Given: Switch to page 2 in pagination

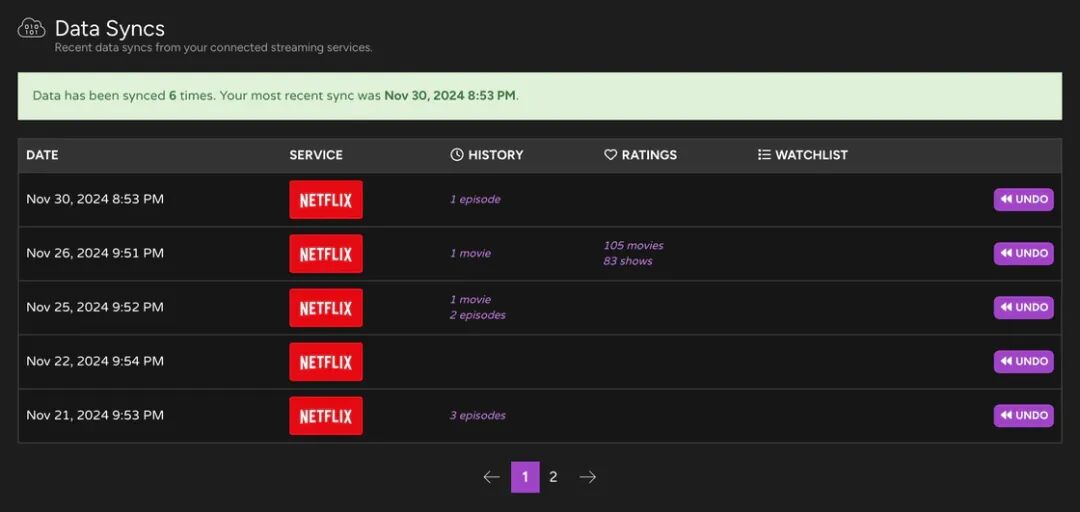Looking at the screenshot, I should (553, 477).
